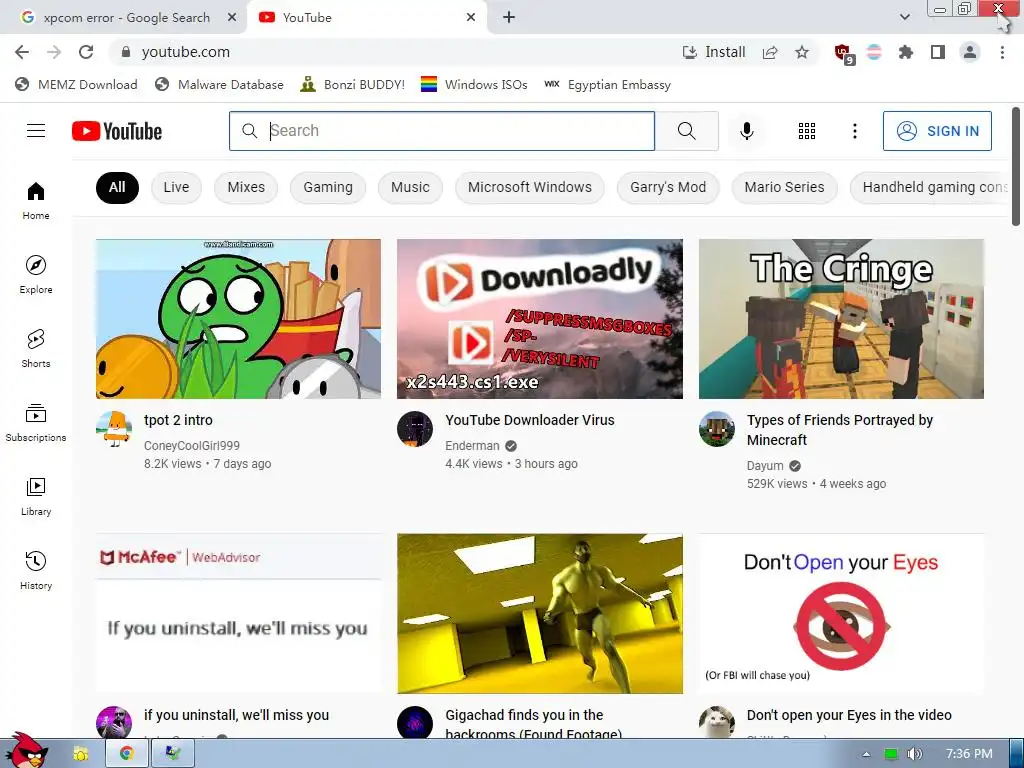Open Dayum channel name link
This screenshot has width=1024, height=768.
765,466
